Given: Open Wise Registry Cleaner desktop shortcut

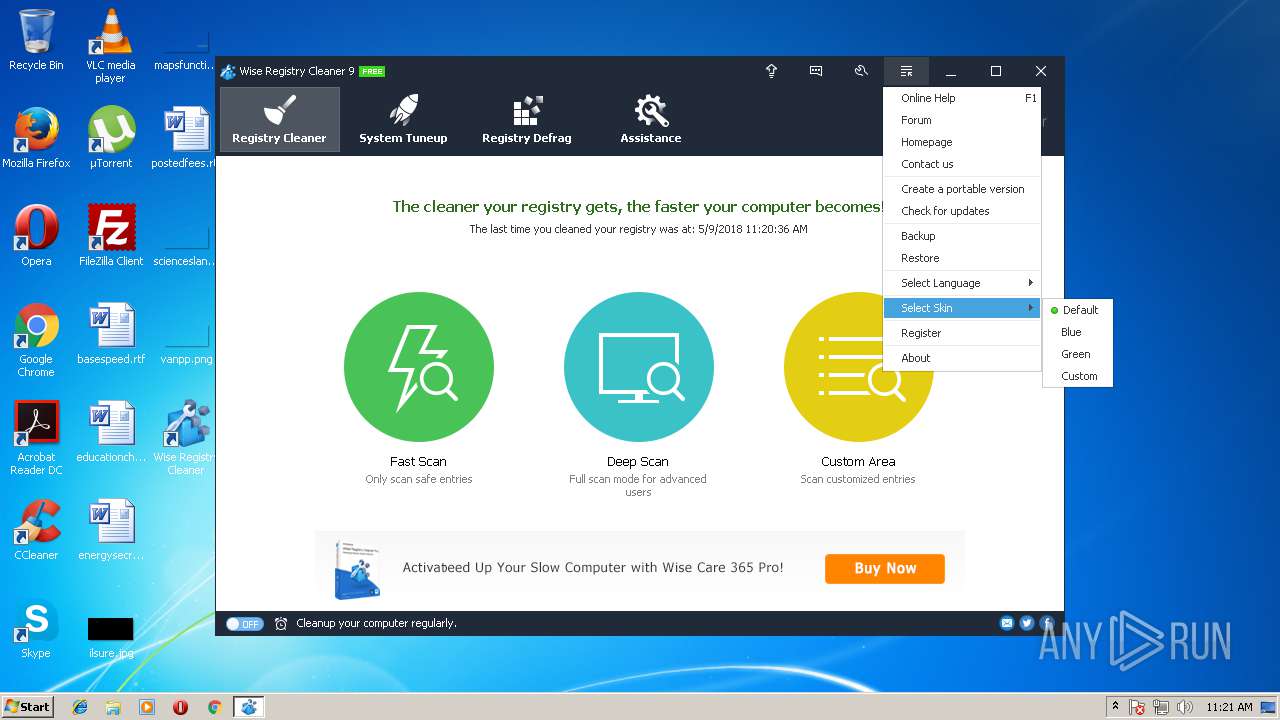Looking at the screenshot, I should point(186,438).
